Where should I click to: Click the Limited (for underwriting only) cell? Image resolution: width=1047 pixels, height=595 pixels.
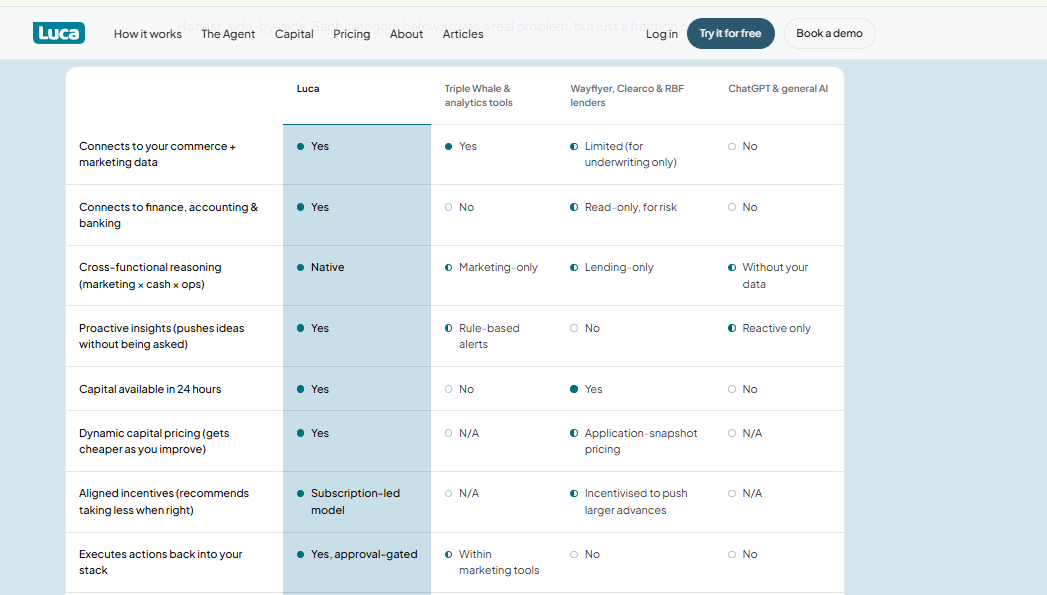(630, 154)
